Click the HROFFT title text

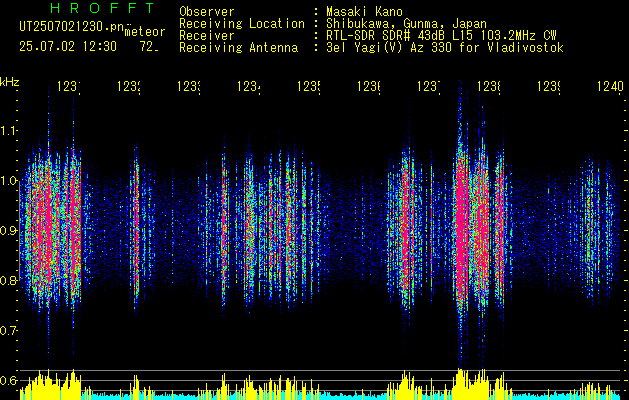[102, 8]
